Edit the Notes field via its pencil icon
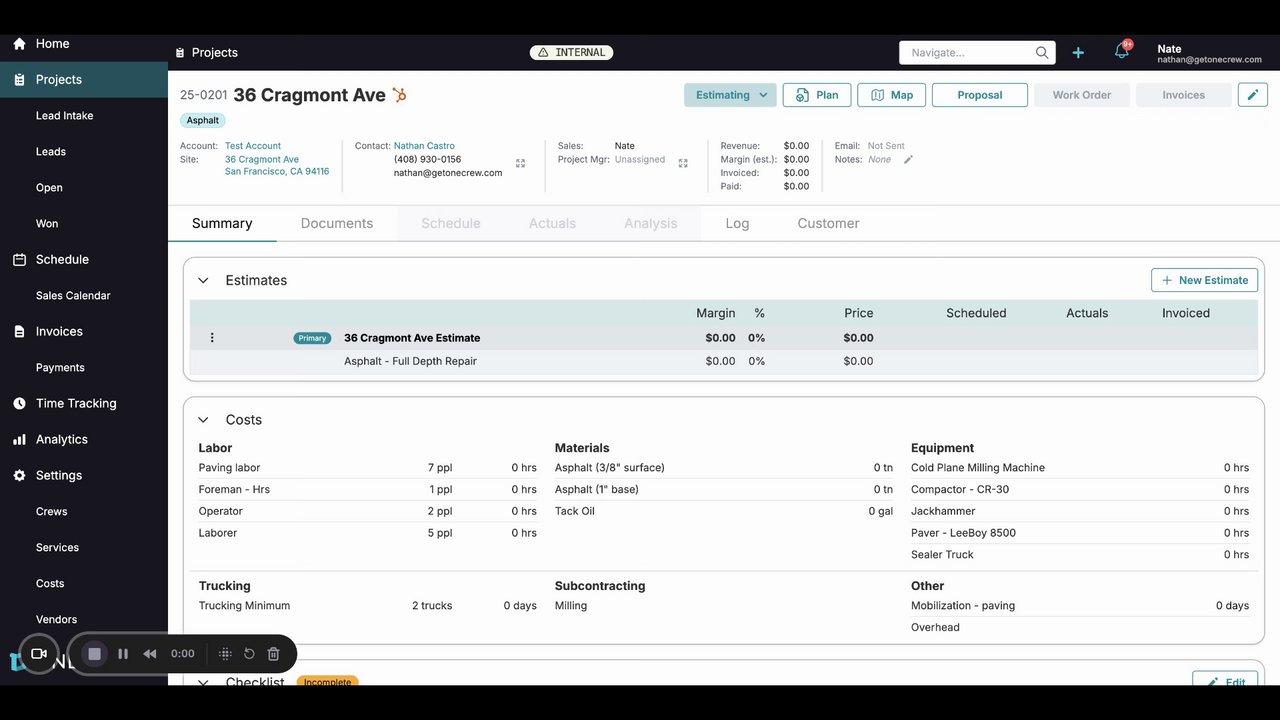The image size is (1280, 720). coord(908,160)
